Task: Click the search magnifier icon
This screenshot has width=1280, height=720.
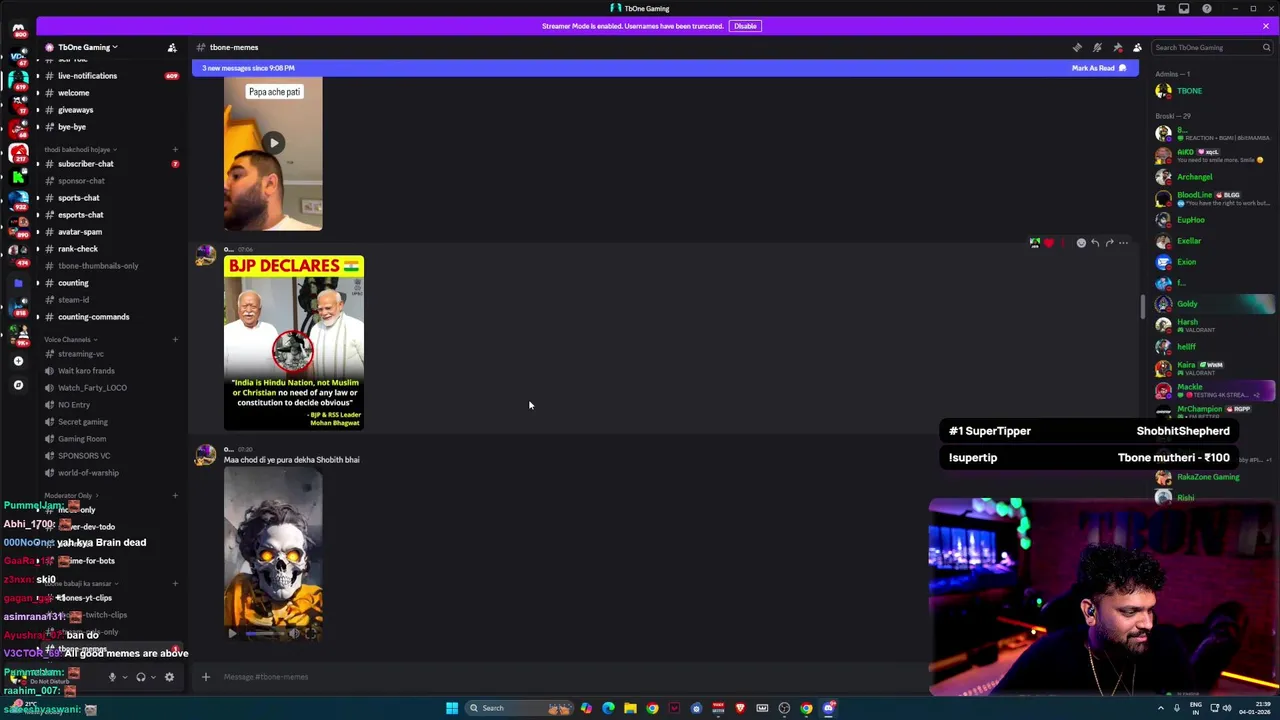Action: 1266,47
